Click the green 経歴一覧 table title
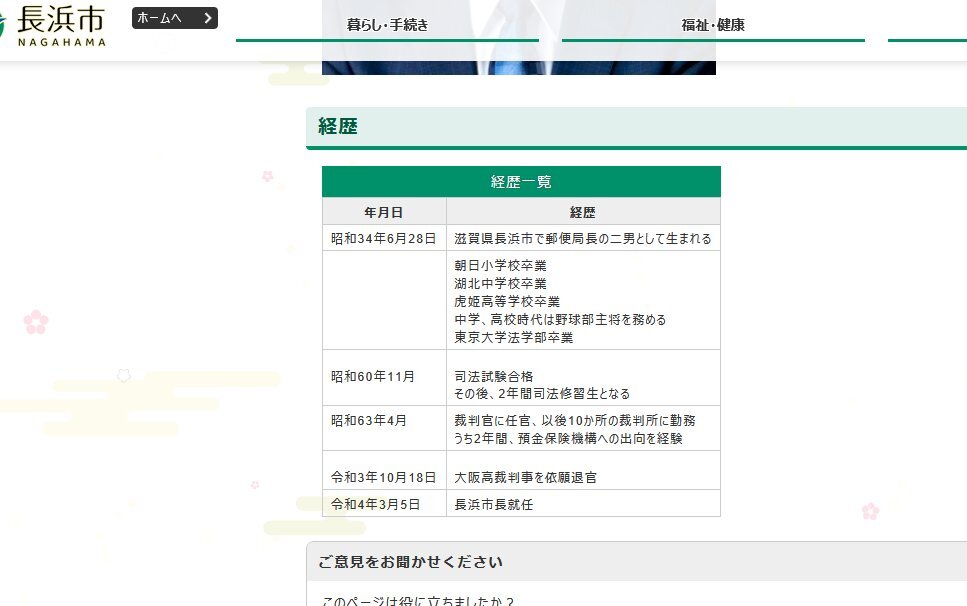This screenshot has height=606, width=967. tap(521, 182)
